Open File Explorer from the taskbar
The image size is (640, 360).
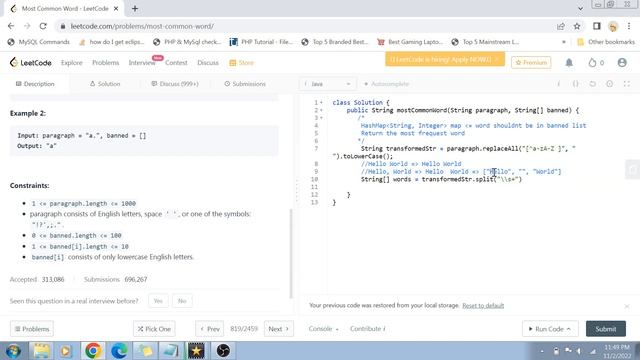click(x=41, y=351)
